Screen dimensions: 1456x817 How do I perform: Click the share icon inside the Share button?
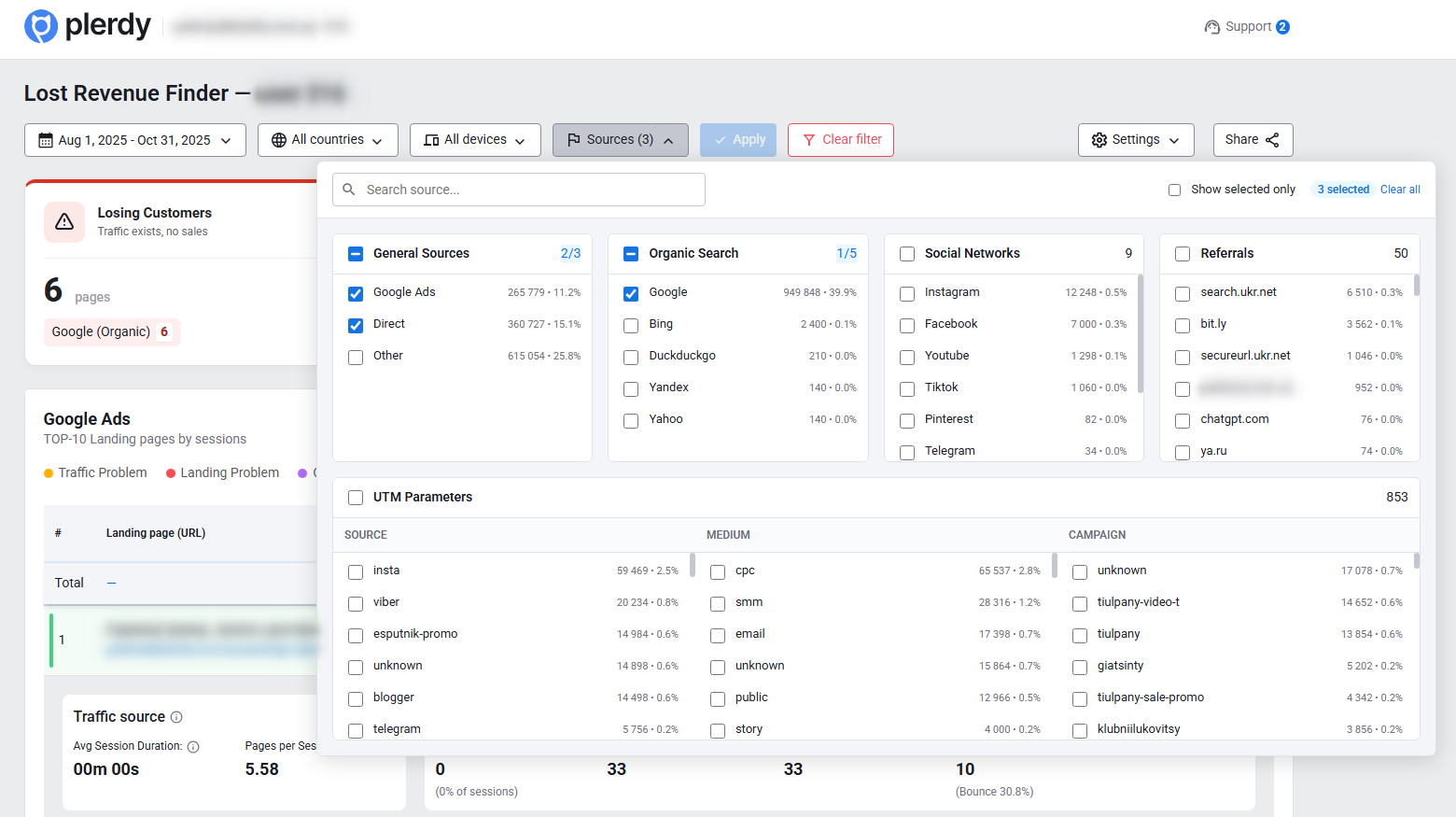pos(1273,139)
